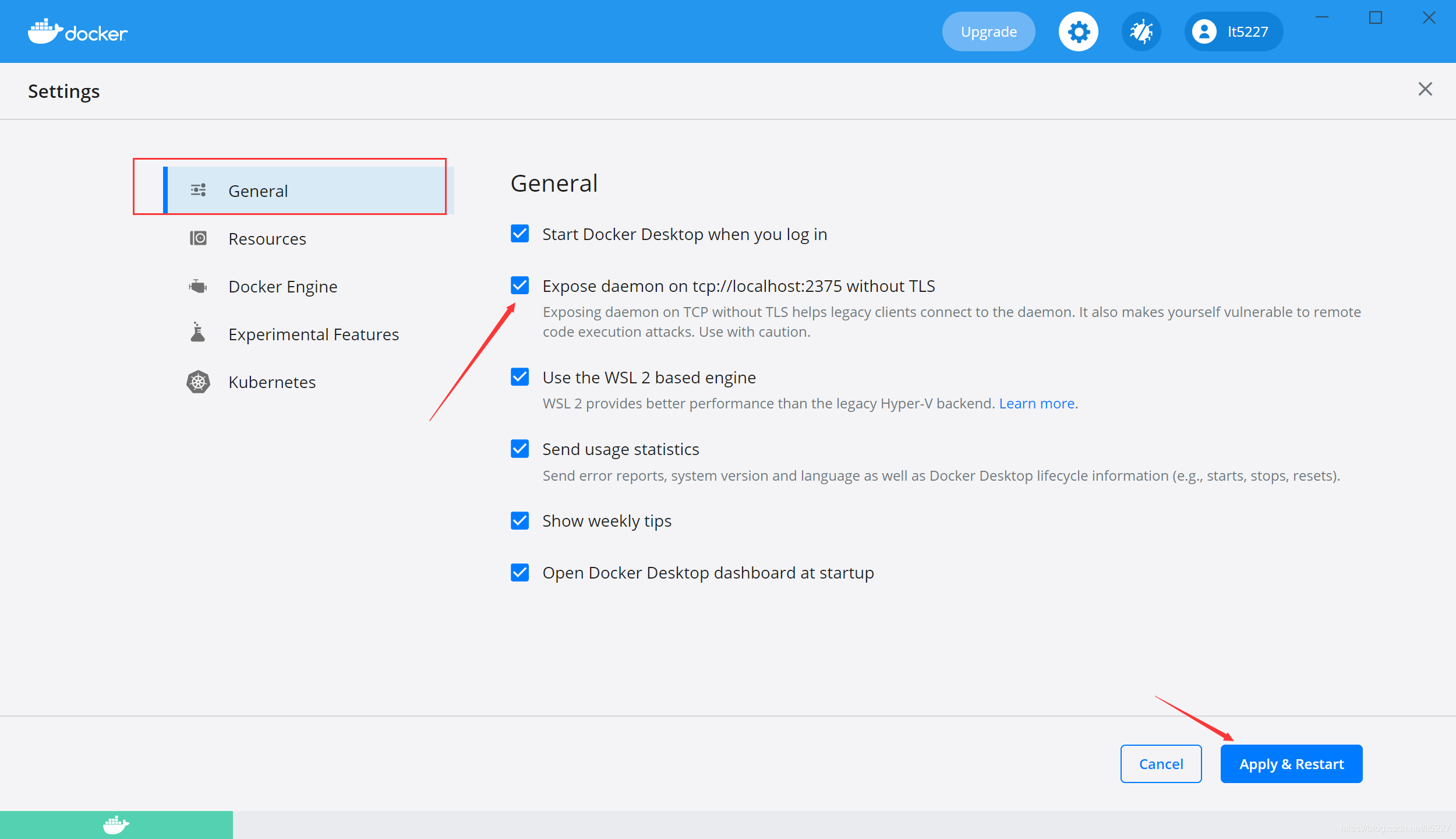Click the Experimental Features flask icon
Screen dimensions: 1456x839
pos(198,333)
